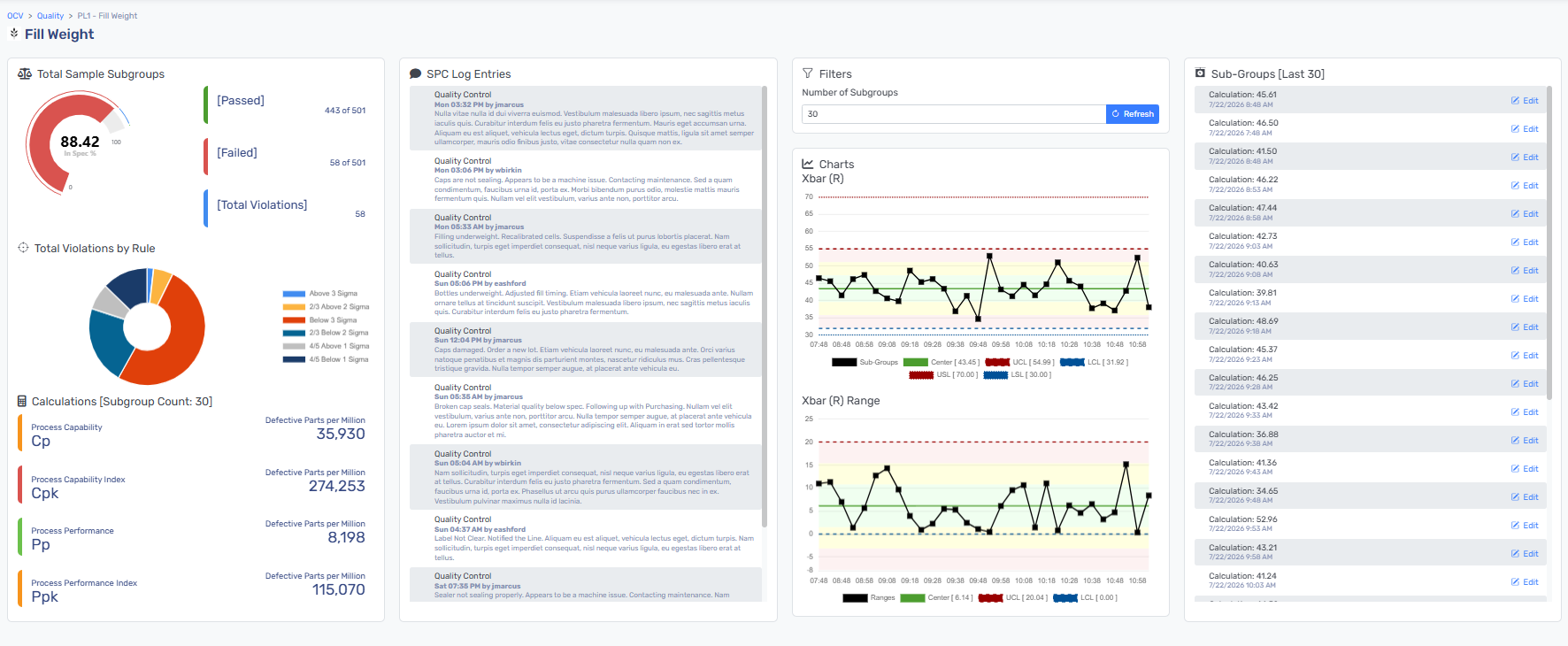Edit the Calculation: 39.81 sub-group
The width and height of the screenshot is (1568, 646).
(x=1525, y=299)
